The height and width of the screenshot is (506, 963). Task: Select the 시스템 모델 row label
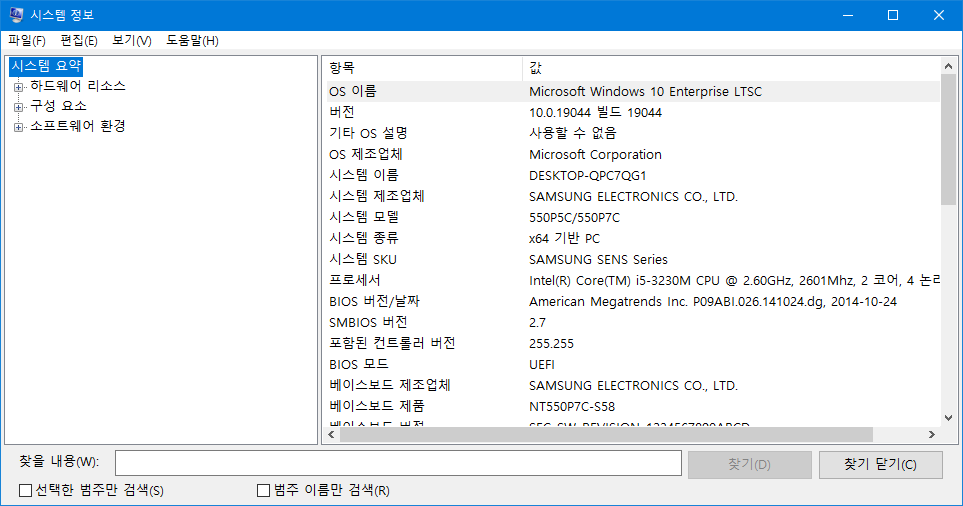pyautogui.click(x=364, y=217)
